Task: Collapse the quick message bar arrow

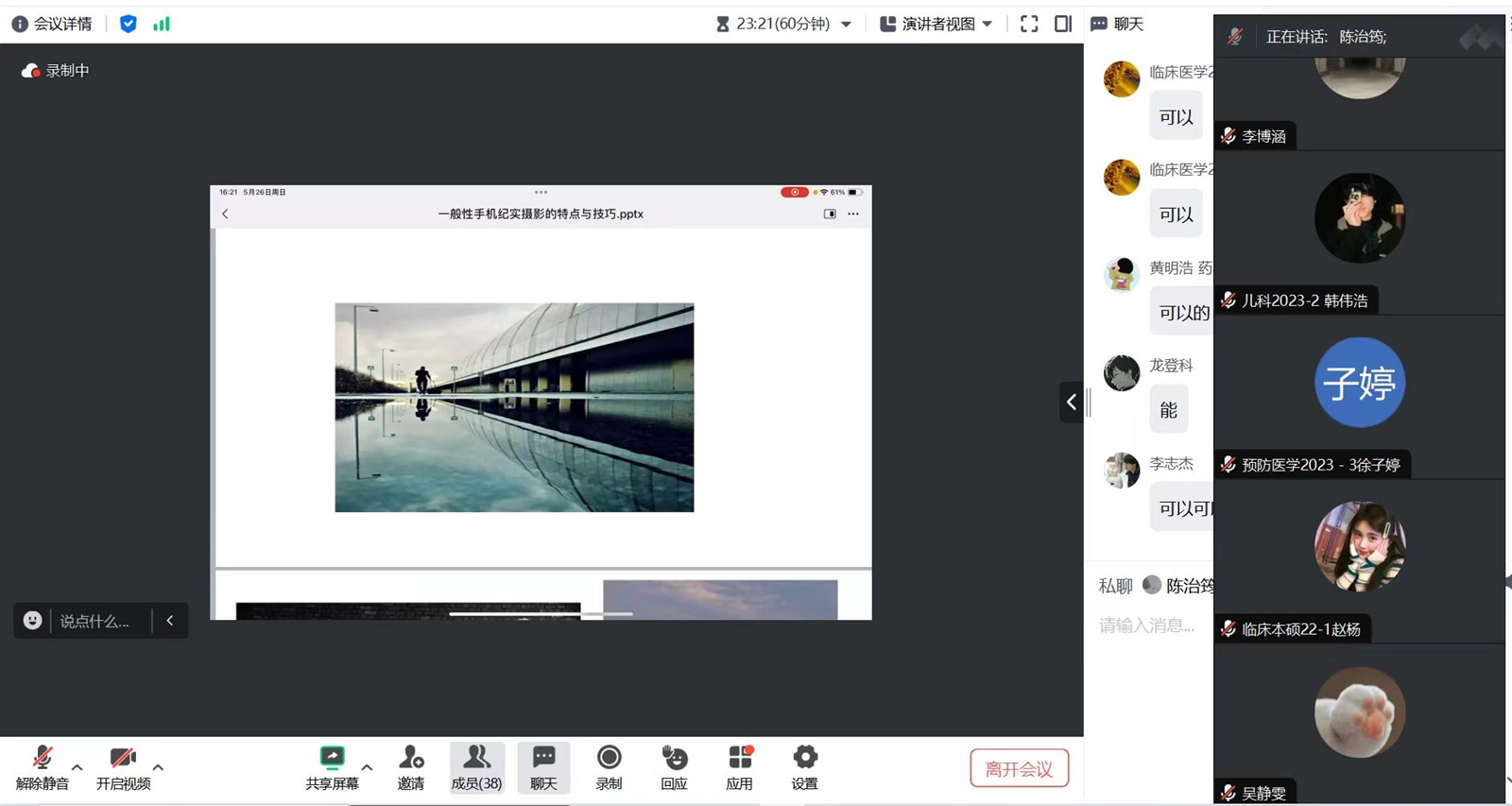Action: pyautogui.click(x=170, y=621)
